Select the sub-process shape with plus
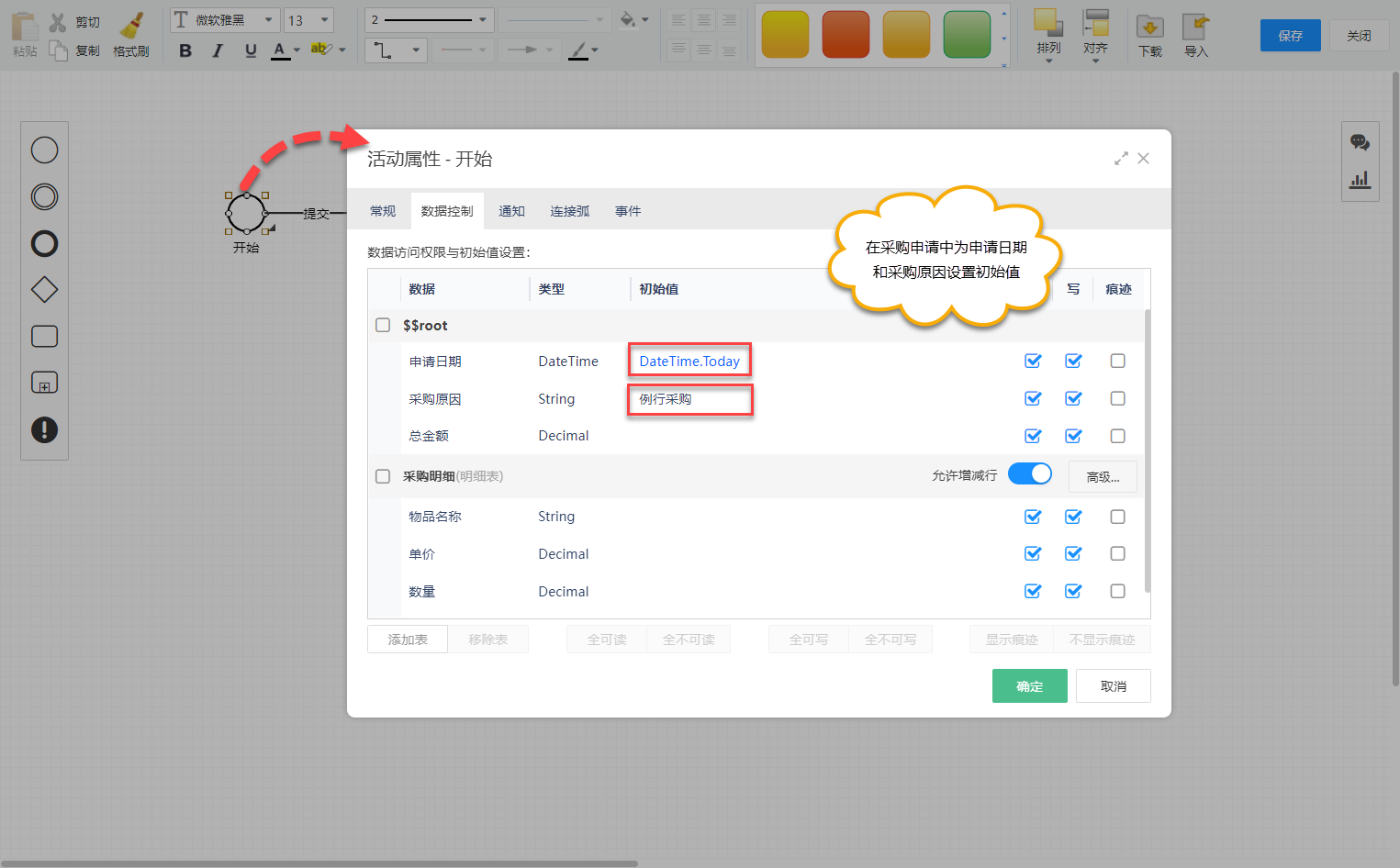This screenshot has height=868, width=1400. coord(44,383)
